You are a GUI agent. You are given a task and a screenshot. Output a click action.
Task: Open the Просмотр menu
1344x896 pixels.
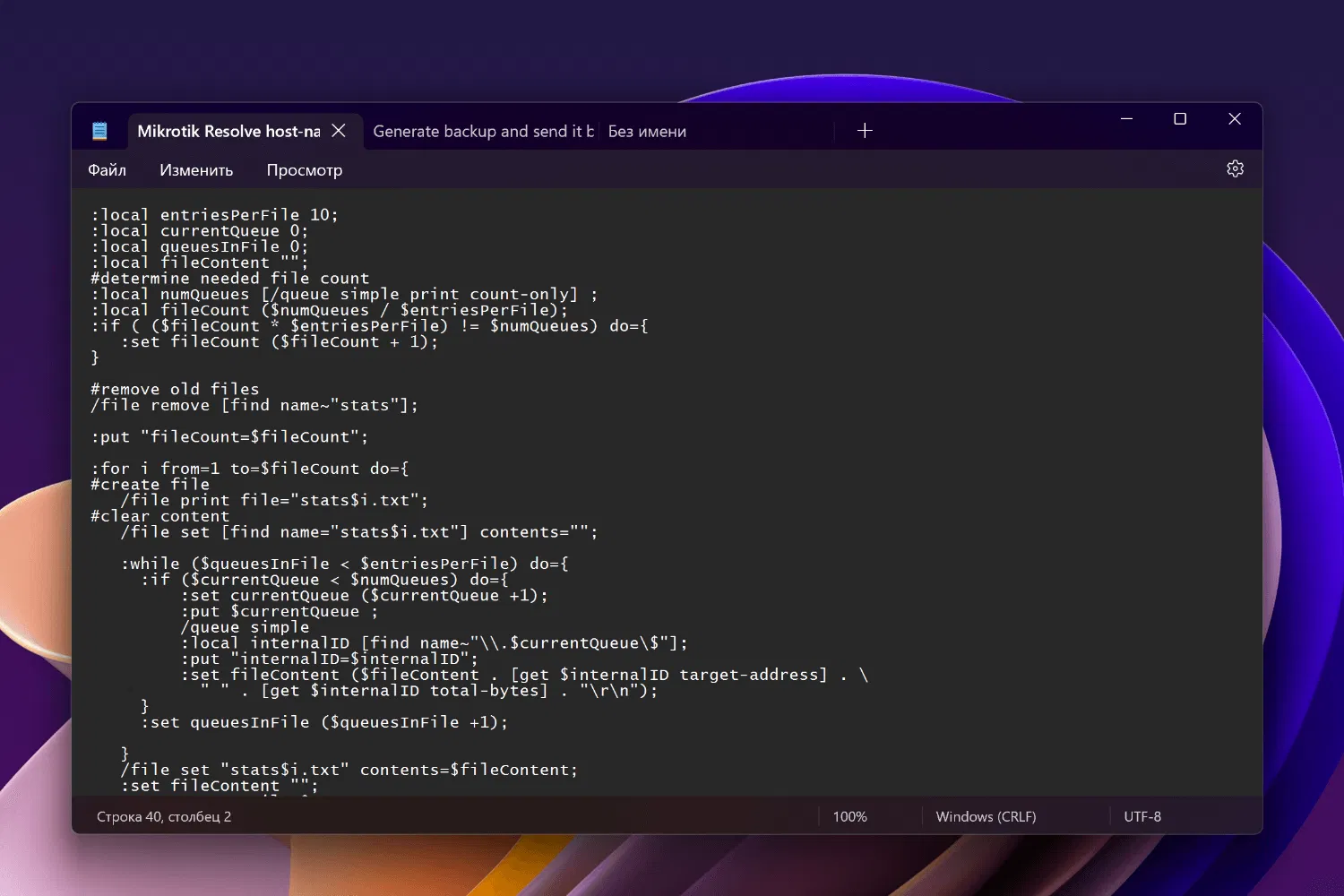pos(305,169)
